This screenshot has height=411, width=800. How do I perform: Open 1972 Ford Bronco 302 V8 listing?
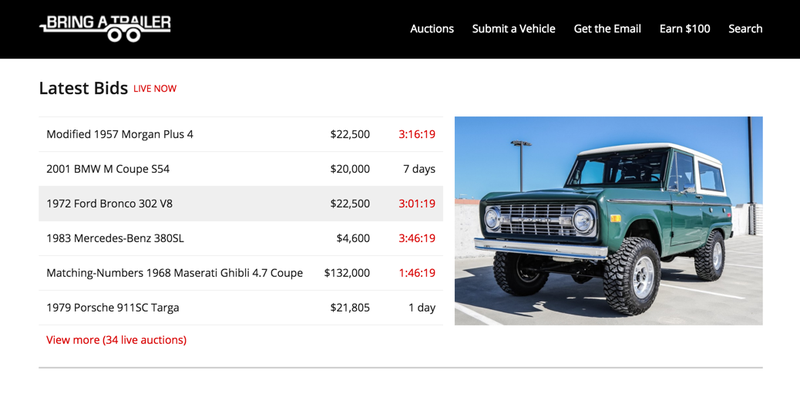pos(109,203)
